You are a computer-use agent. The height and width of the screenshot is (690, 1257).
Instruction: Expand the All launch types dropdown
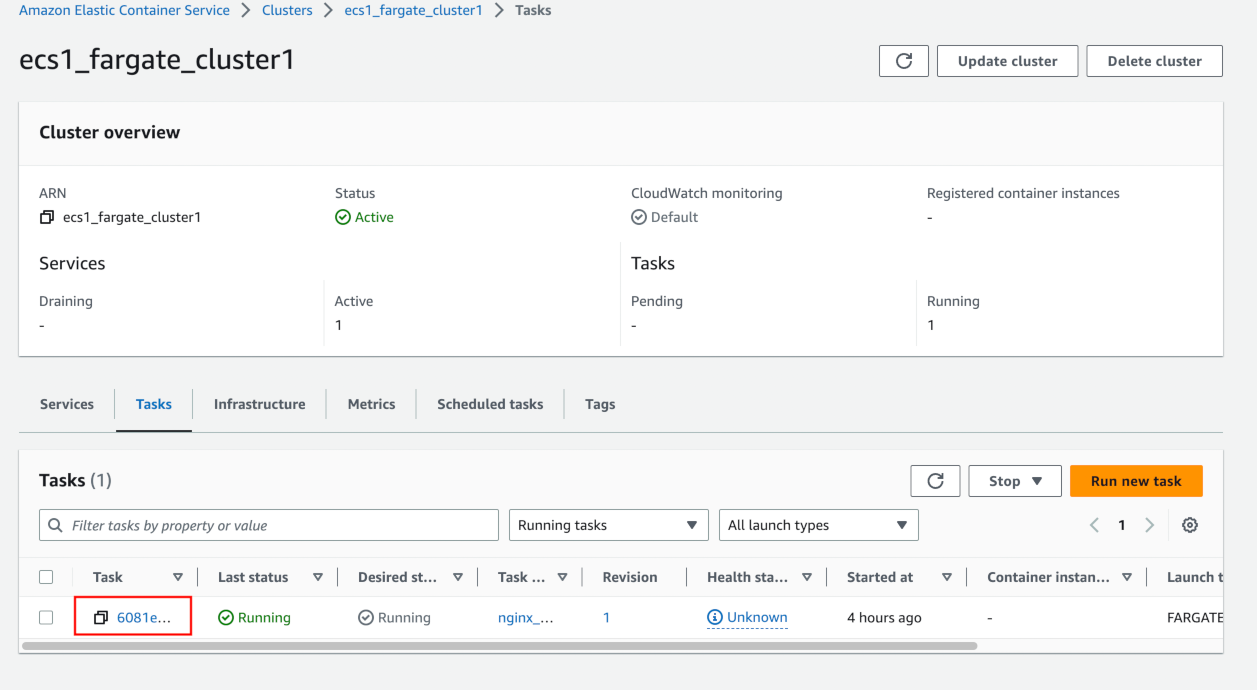[818, 525]
